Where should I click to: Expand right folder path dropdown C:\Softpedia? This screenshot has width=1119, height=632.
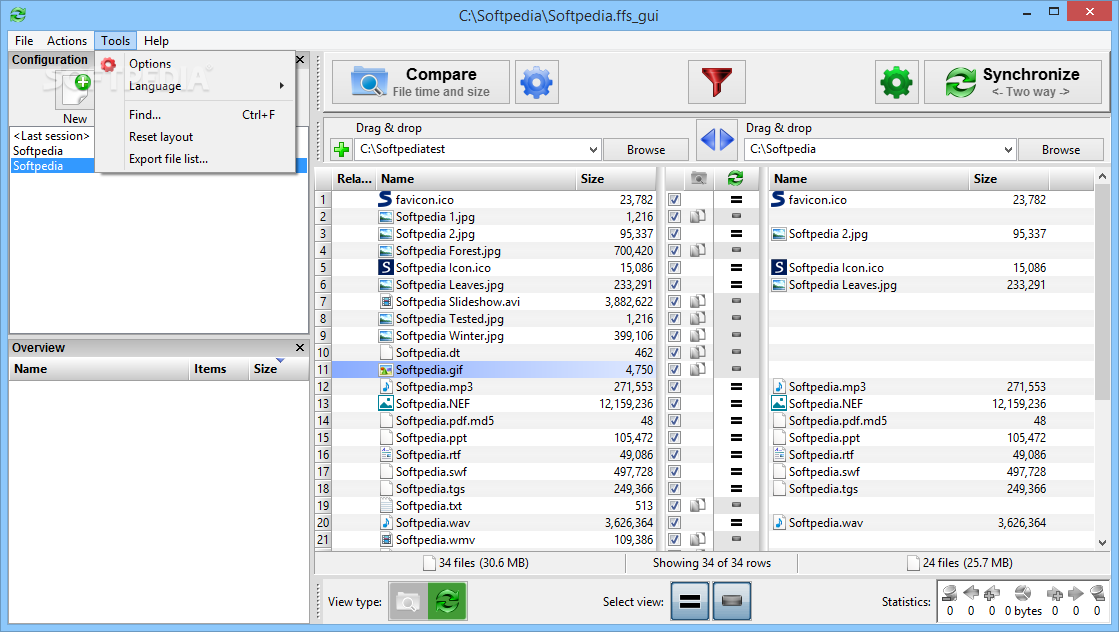pyautogui.click(x=1008, y=150)
